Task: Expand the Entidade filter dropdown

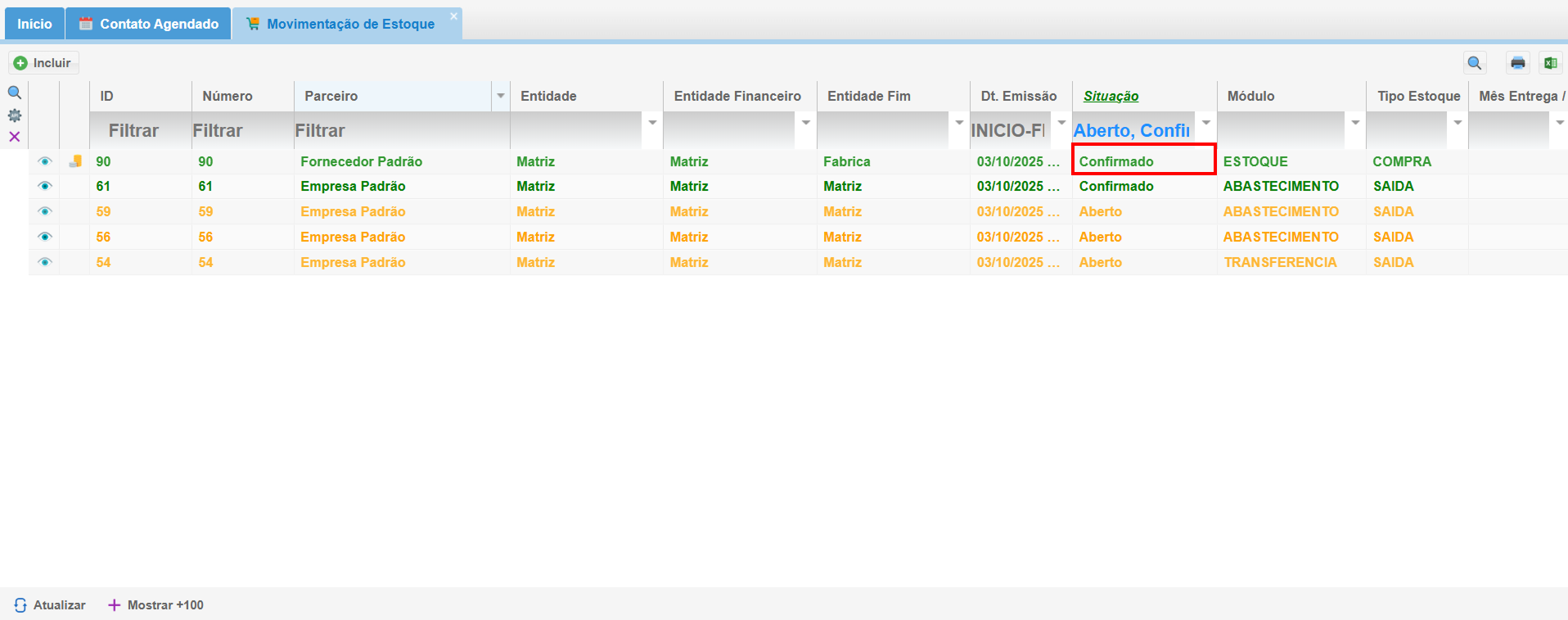Action: click(x=652, y=123)
